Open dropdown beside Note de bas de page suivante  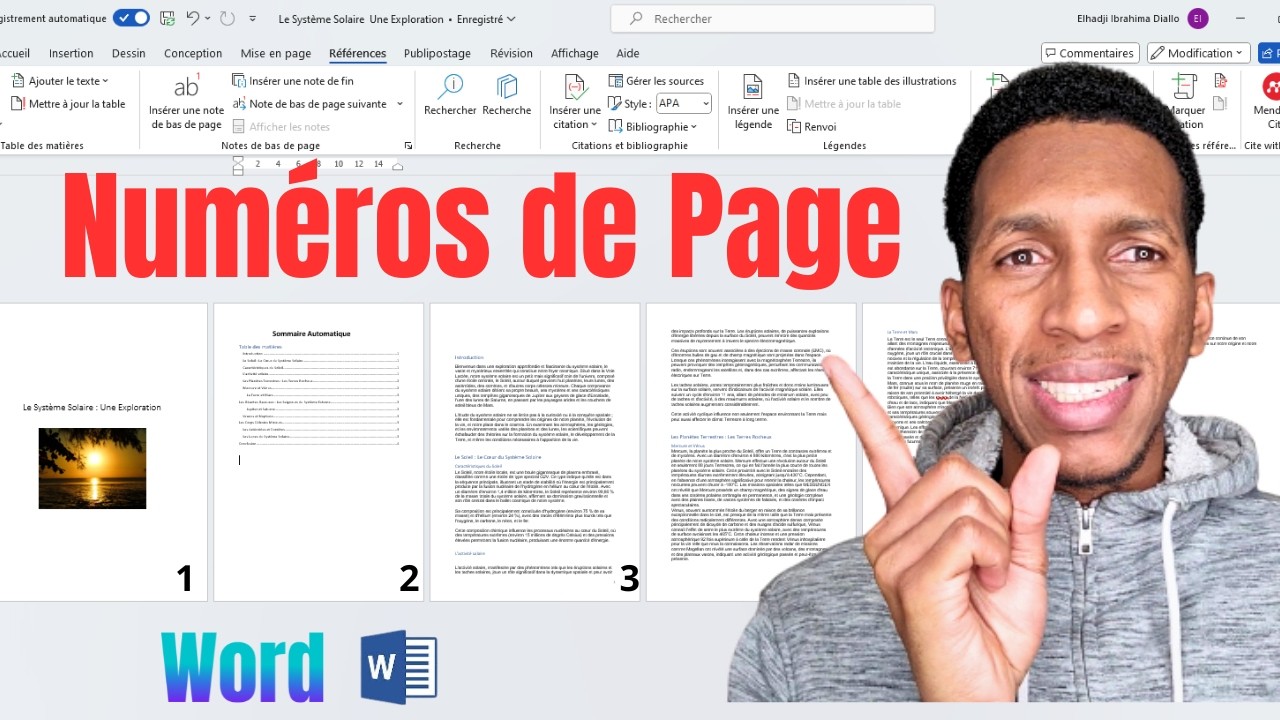(399, 104)
